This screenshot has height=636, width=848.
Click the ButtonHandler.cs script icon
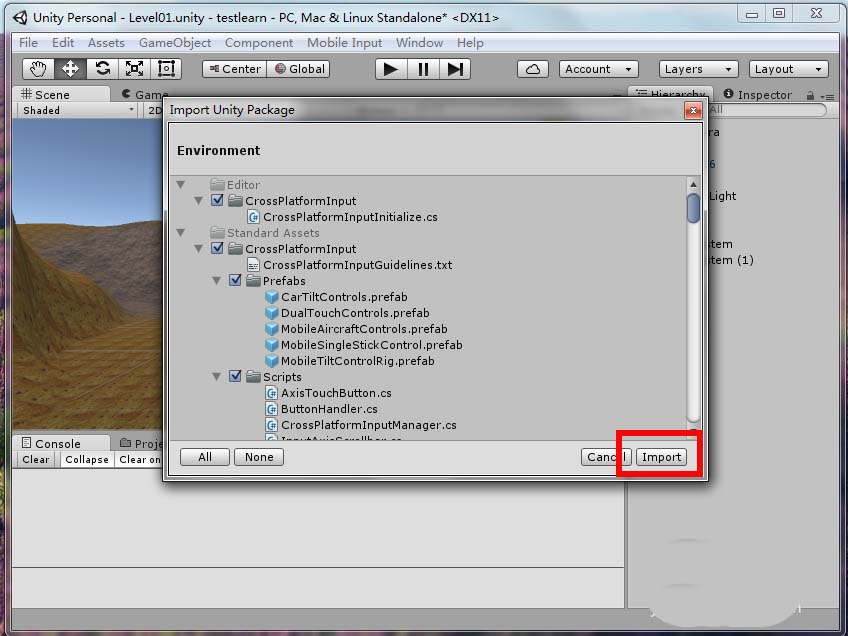(272, 409)
